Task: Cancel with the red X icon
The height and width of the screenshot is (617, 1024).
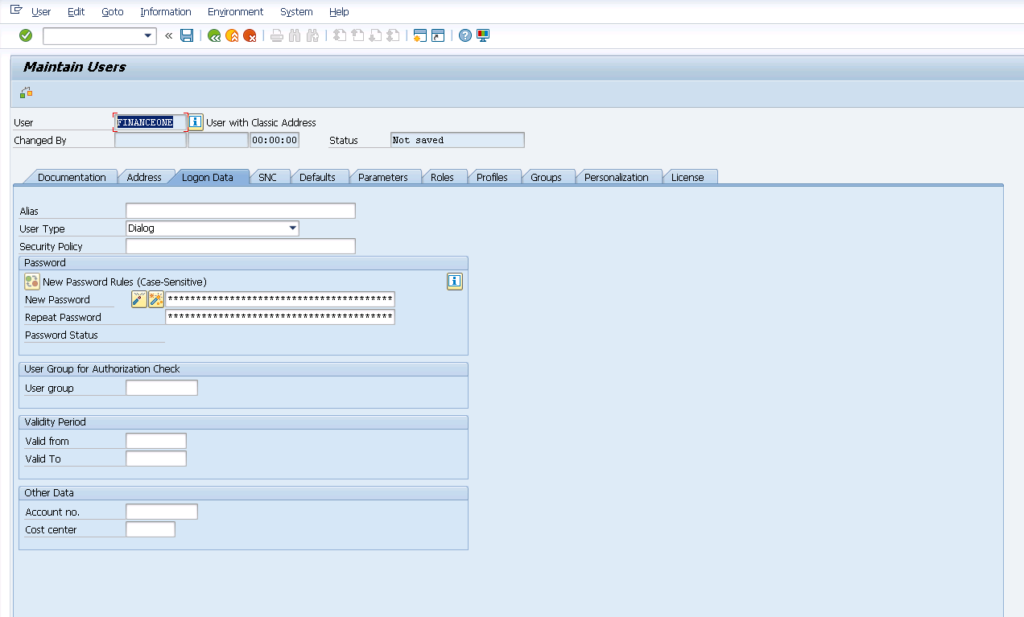Action: coord(249,36)
